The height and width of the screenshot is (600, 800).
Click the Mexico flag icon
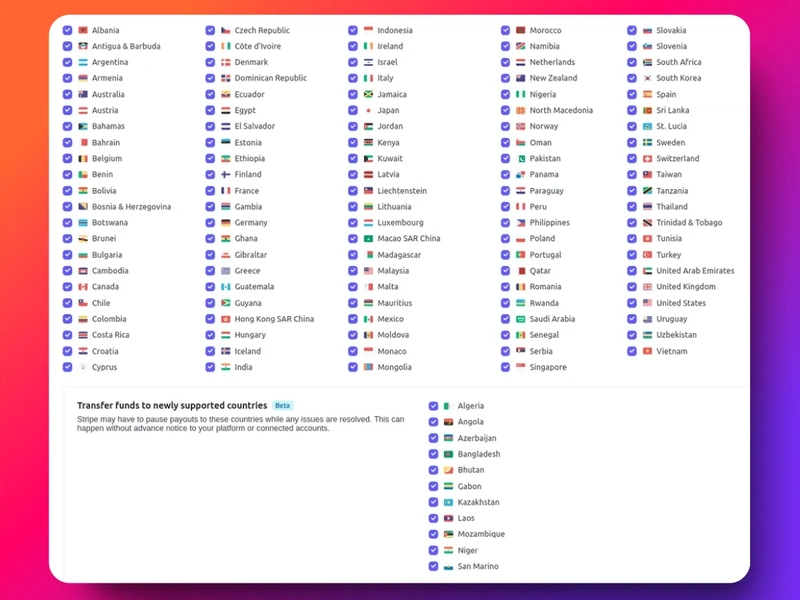tap(368, 319)
